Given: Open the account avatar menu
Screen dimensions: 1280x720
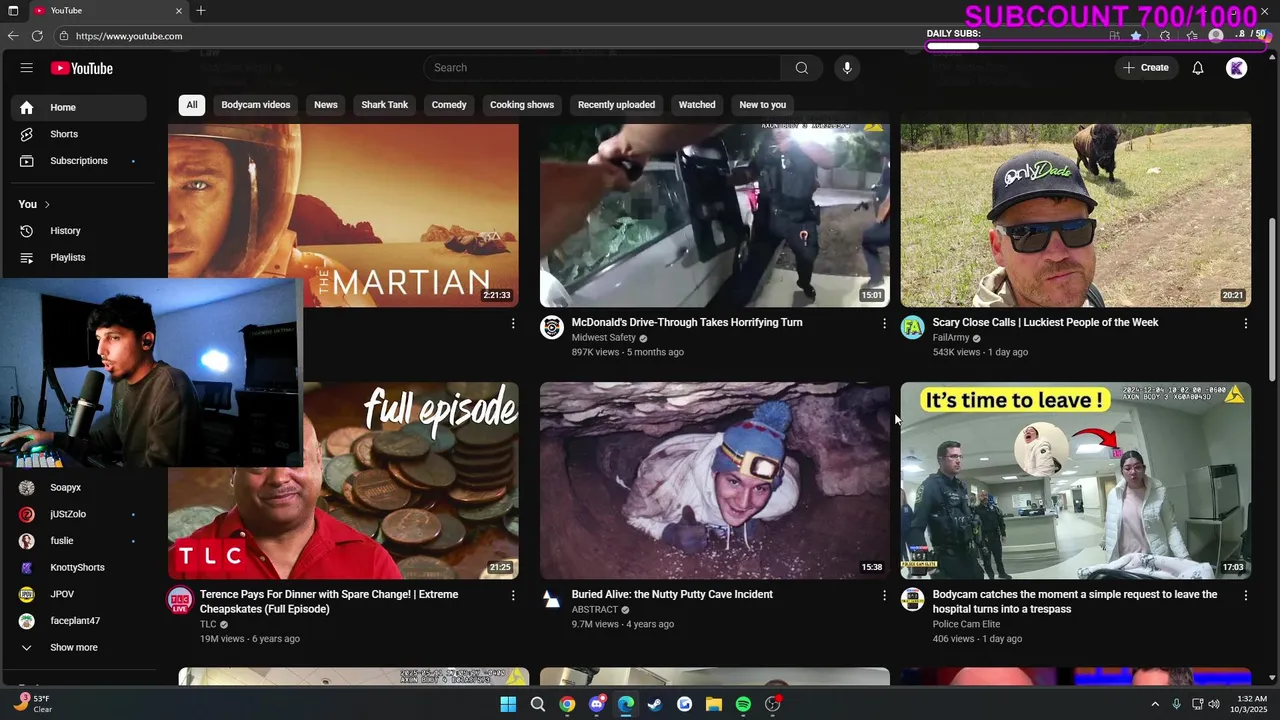Looking at the screenshot, I should click(x=1237, y=68).
